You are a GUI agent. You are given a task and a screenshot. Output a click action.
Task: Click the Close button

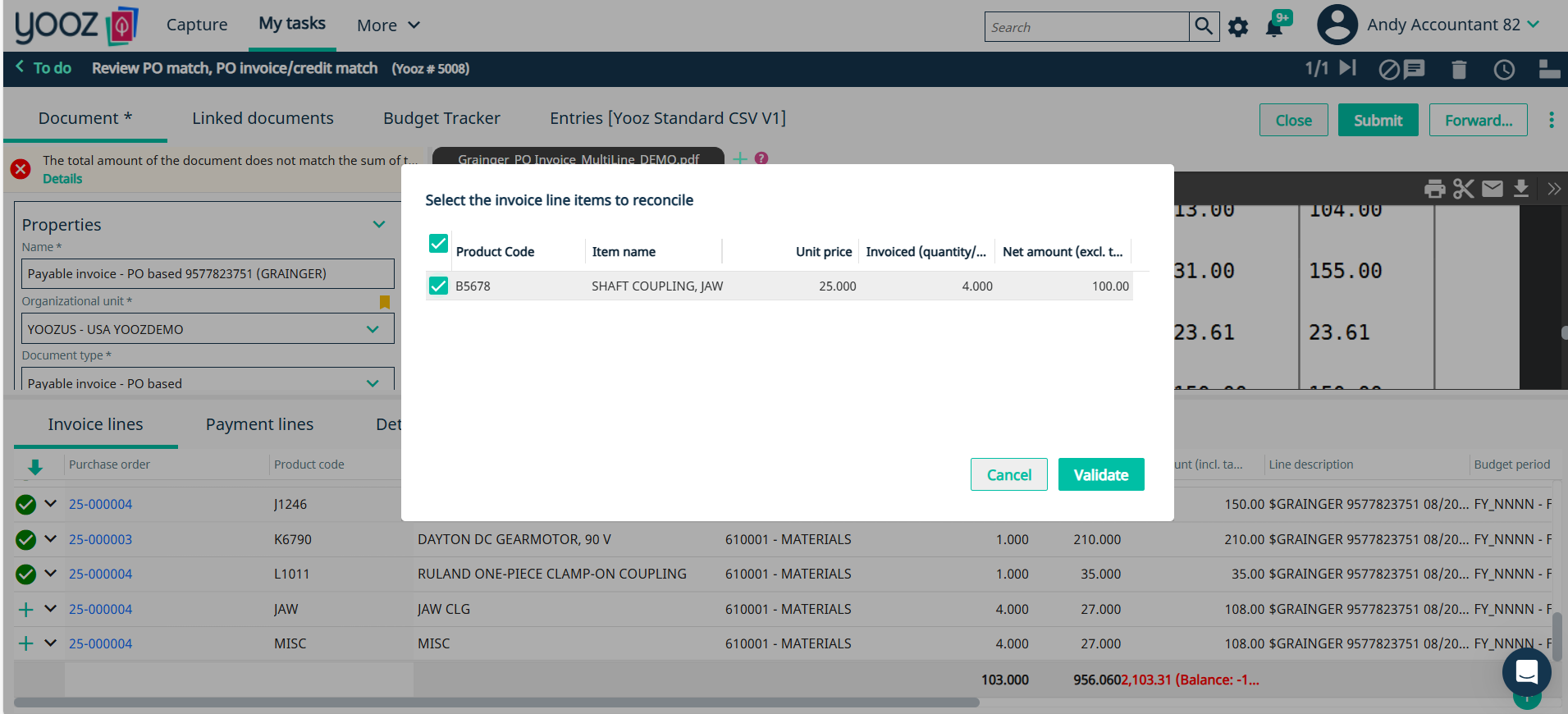[1294, 120]
